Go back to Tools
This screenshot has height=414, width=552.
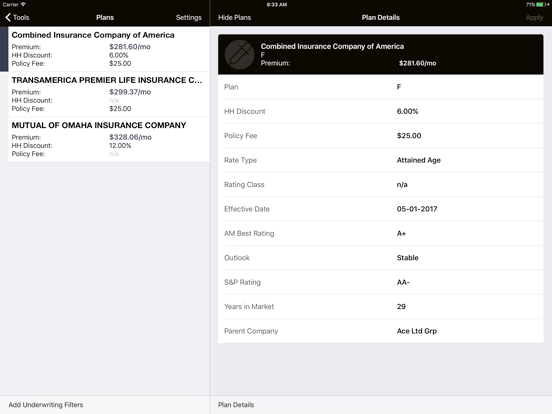(17, 17)
